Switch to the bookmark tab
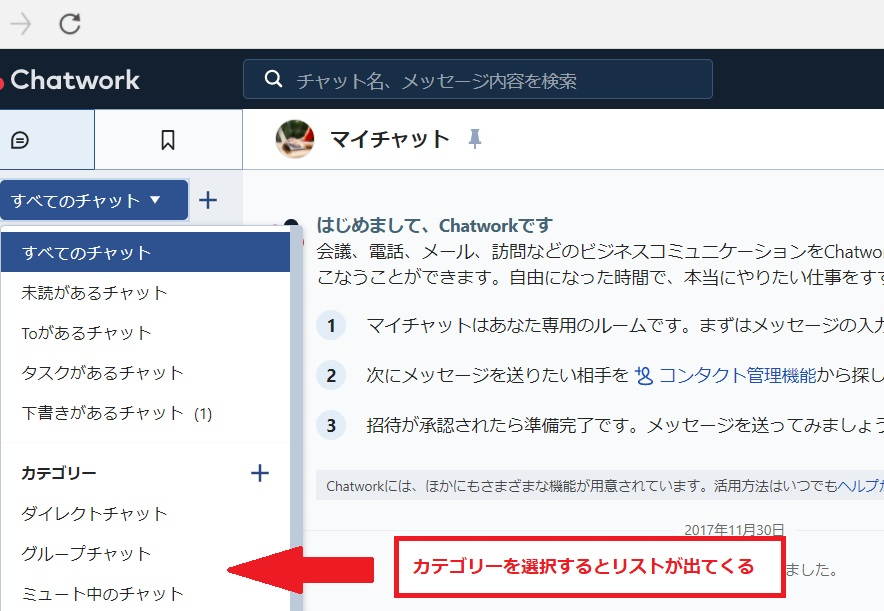This screenshot has height=611, width=884. pos(168,139)
